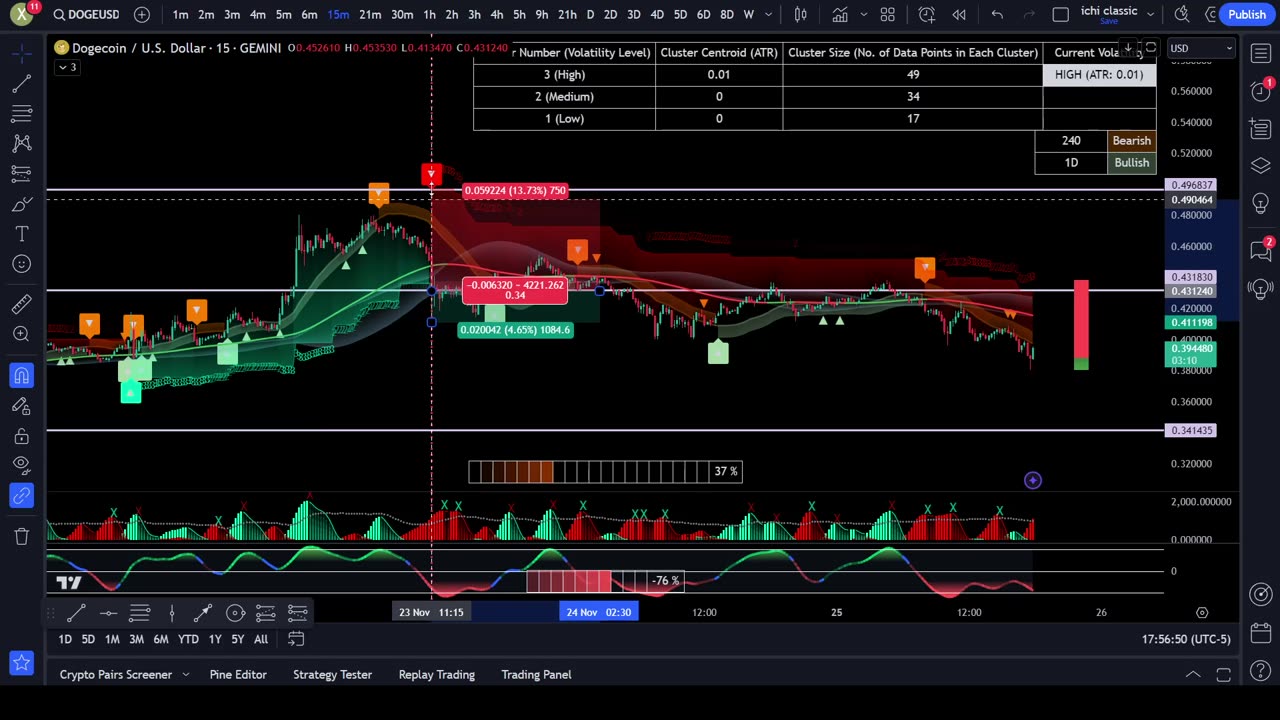Set date range to YTD
This screenshot has height=720, width=1280.
pyautogui.click(x=188, y=639)
